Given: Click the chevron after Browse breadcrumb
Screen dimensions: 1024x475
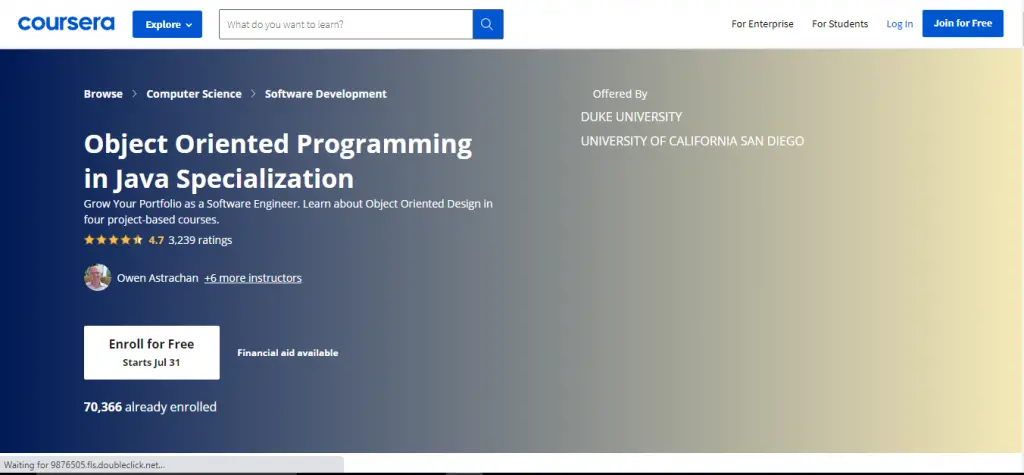Looking at the screenshot, I should 135,94.
